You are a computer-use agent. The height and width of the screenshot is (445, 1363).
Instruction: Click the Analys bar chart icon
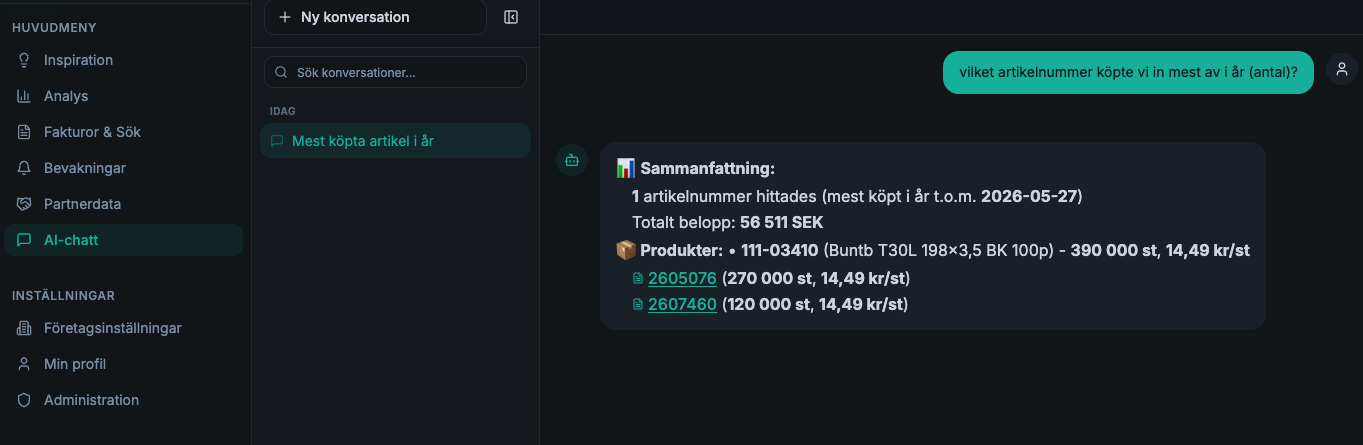point(24,96)
